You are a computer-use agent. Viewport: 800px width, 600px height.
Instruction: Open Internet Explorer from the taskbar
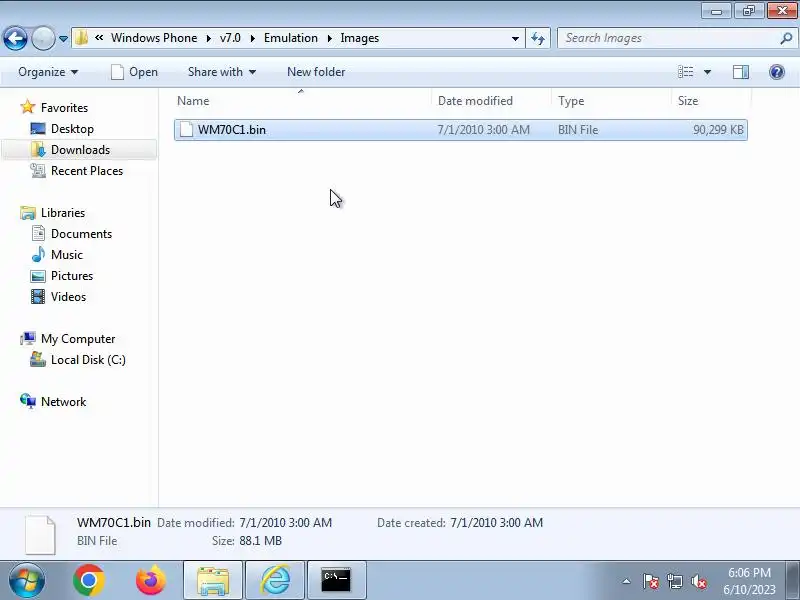(275, 580)
